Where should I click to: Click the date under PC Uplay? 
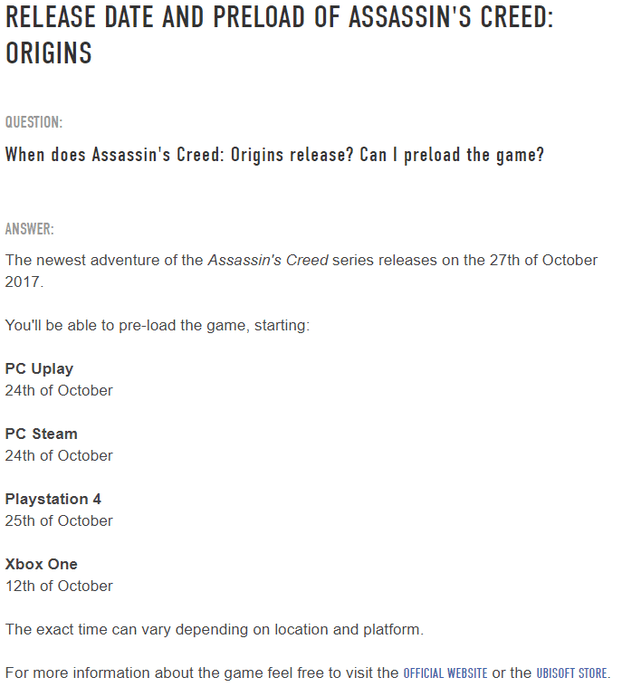[x=59, y=390]
